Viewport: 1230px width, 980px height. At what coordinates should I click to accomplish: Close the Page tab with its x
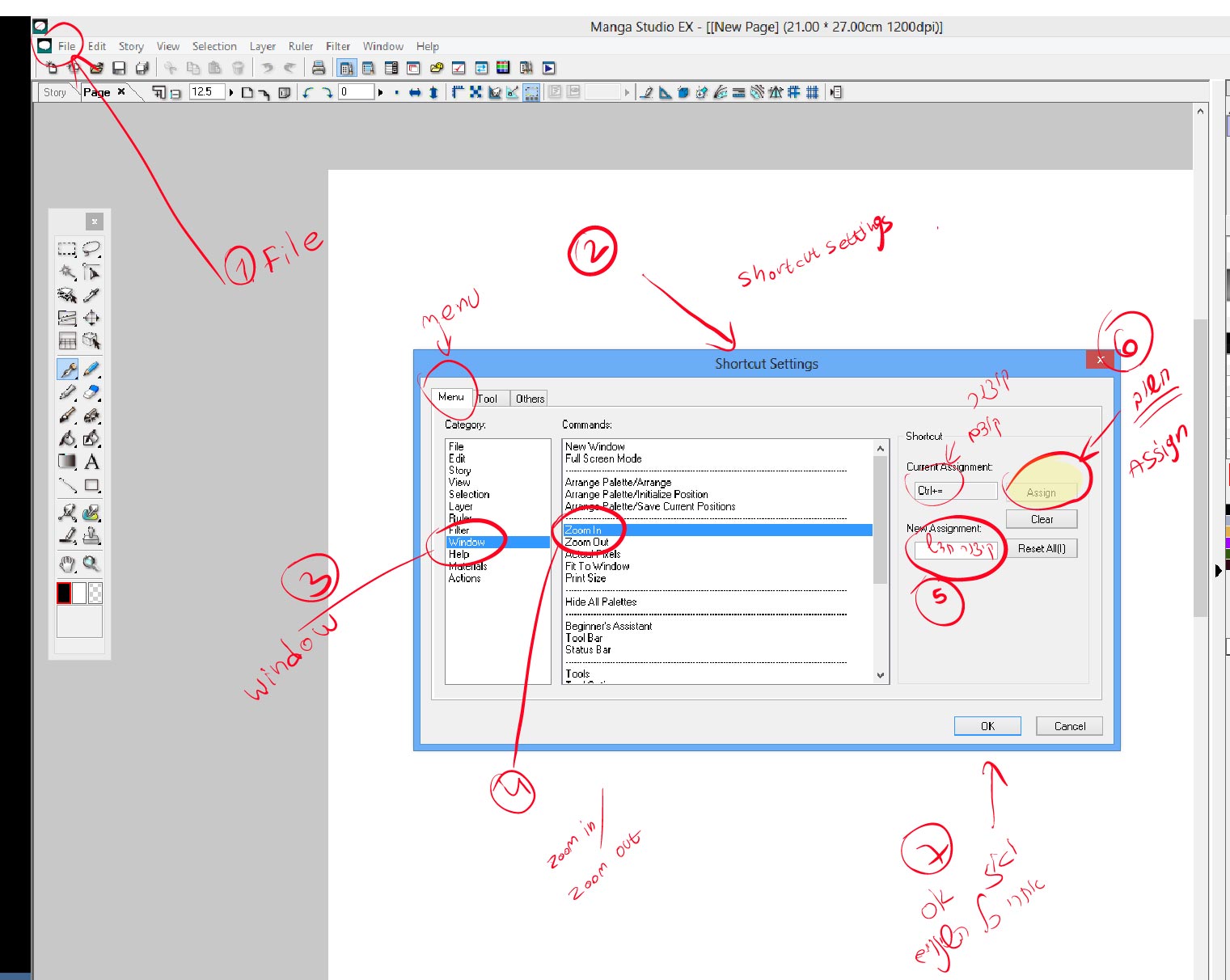coord(121,91)
